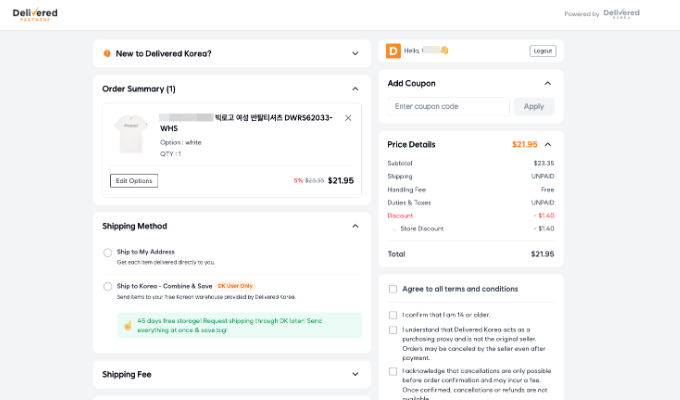Click the orange D profile avatar

click(393, 51)
